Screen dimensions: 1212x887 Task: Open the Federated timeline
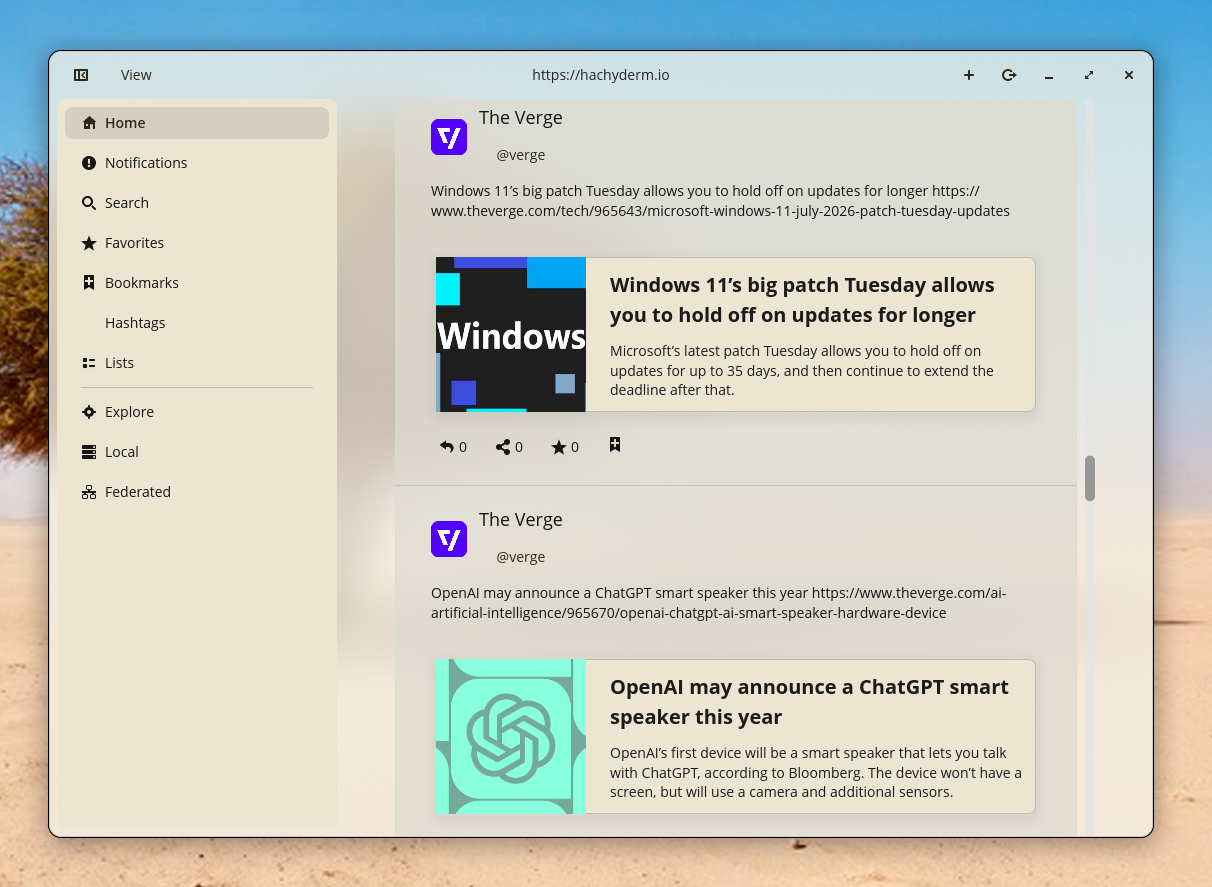tap(197, 492)
